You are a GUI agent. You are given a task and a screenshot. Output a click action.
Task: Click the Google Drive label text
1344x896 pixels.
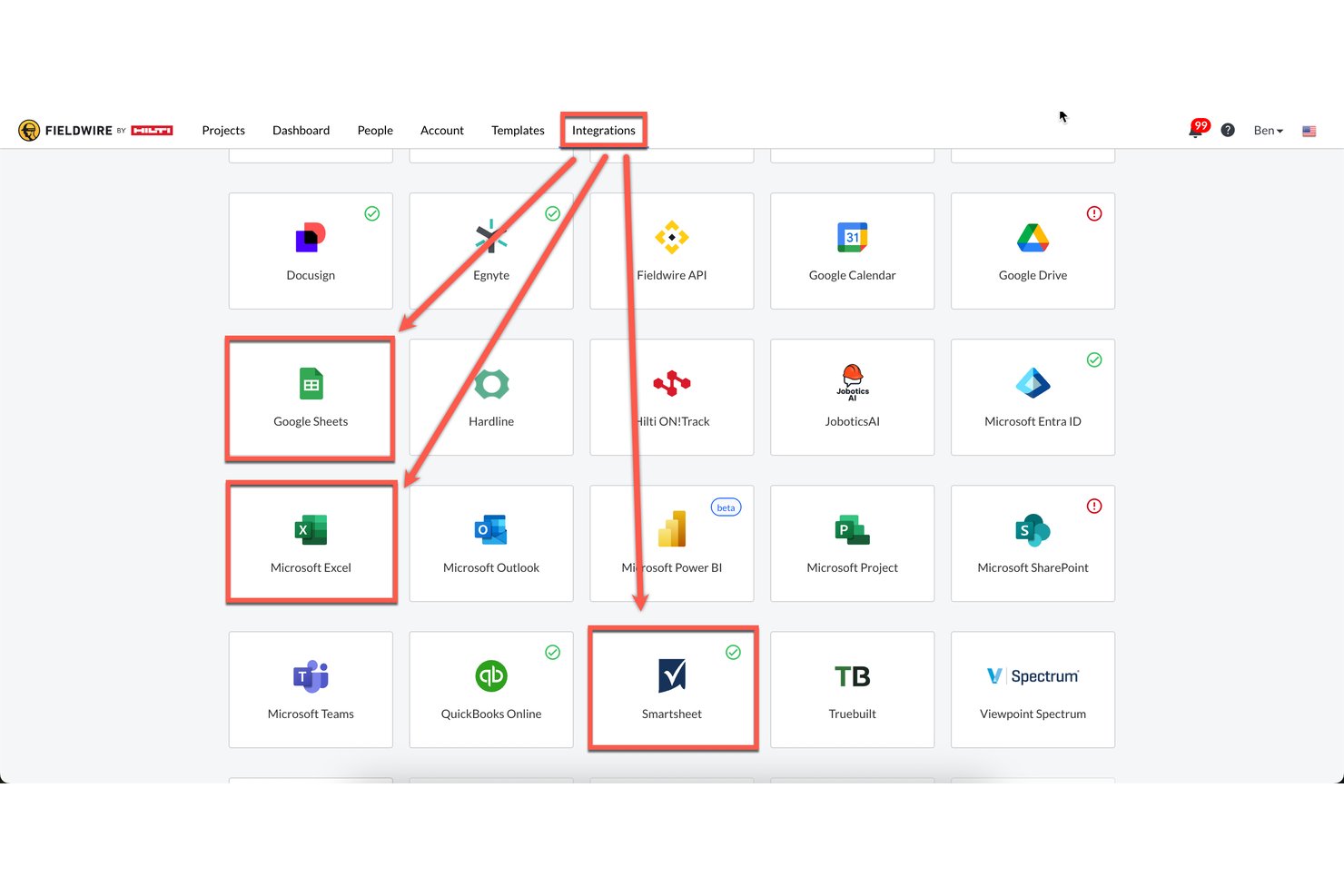click(1033, 275)
